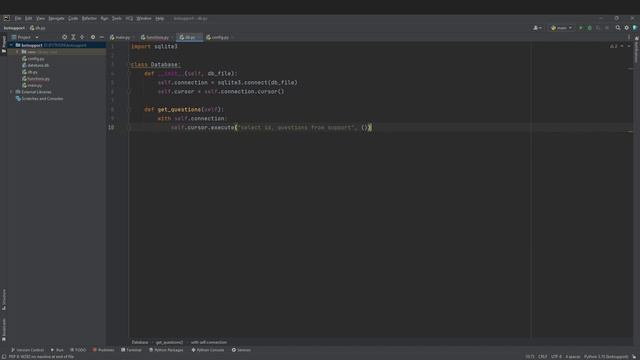640x360 pixels.
Task: Open the Edit menu
Action: pos(28,18)
